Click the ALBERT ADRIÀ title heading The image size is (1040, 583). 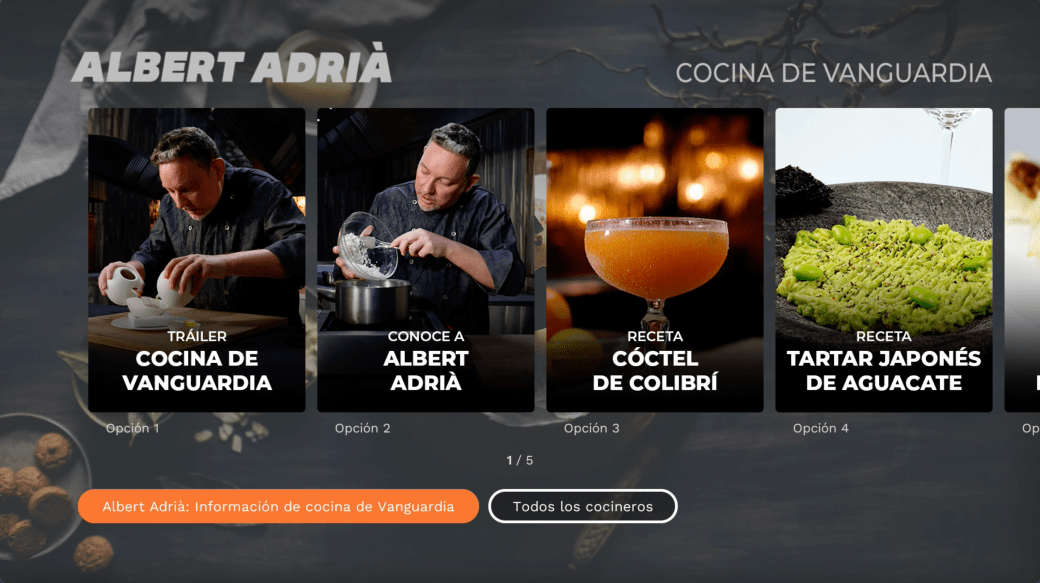pyautogui.click(x=231, y=65)
